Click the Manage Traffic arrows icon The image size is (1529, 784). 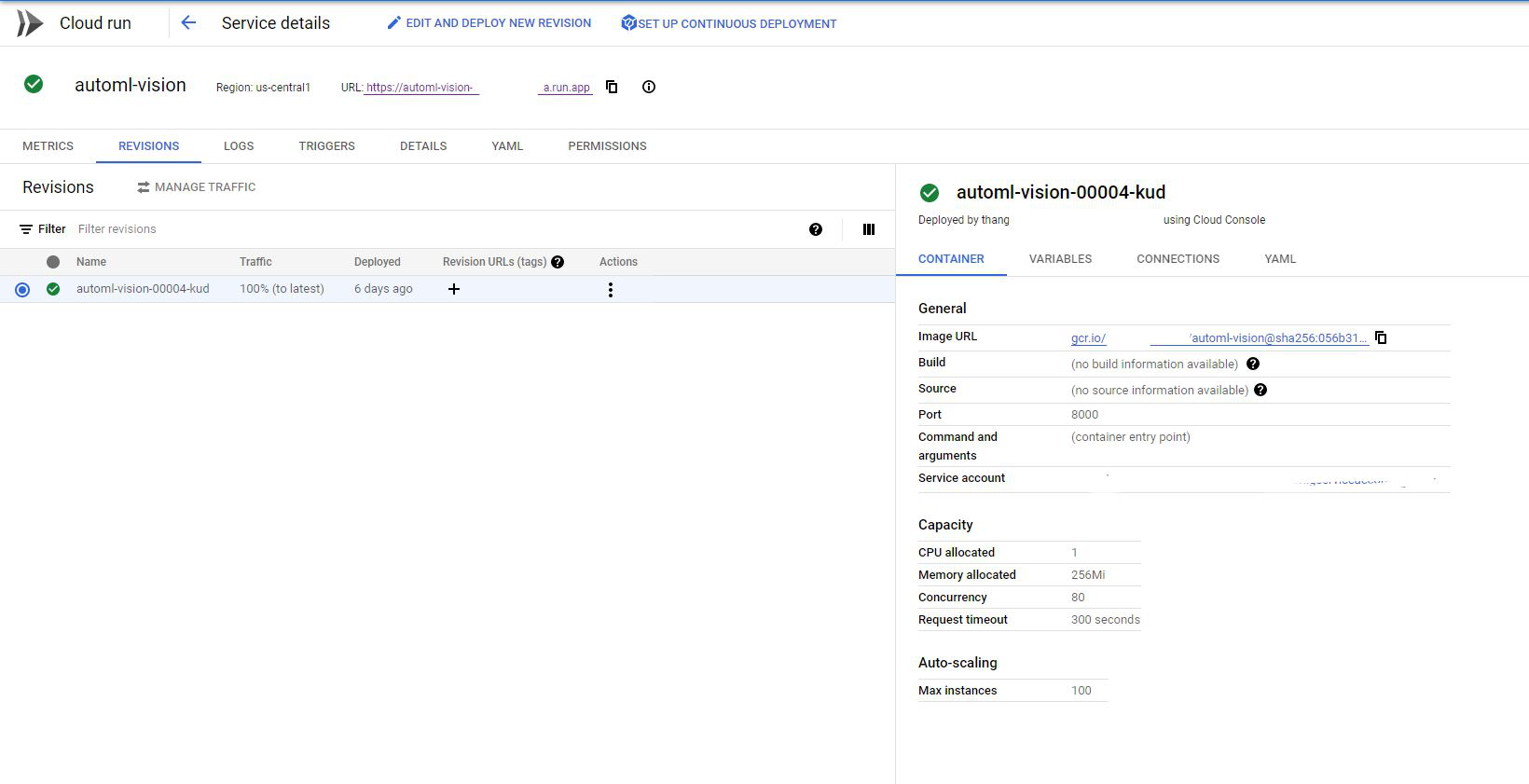point(144,187)
